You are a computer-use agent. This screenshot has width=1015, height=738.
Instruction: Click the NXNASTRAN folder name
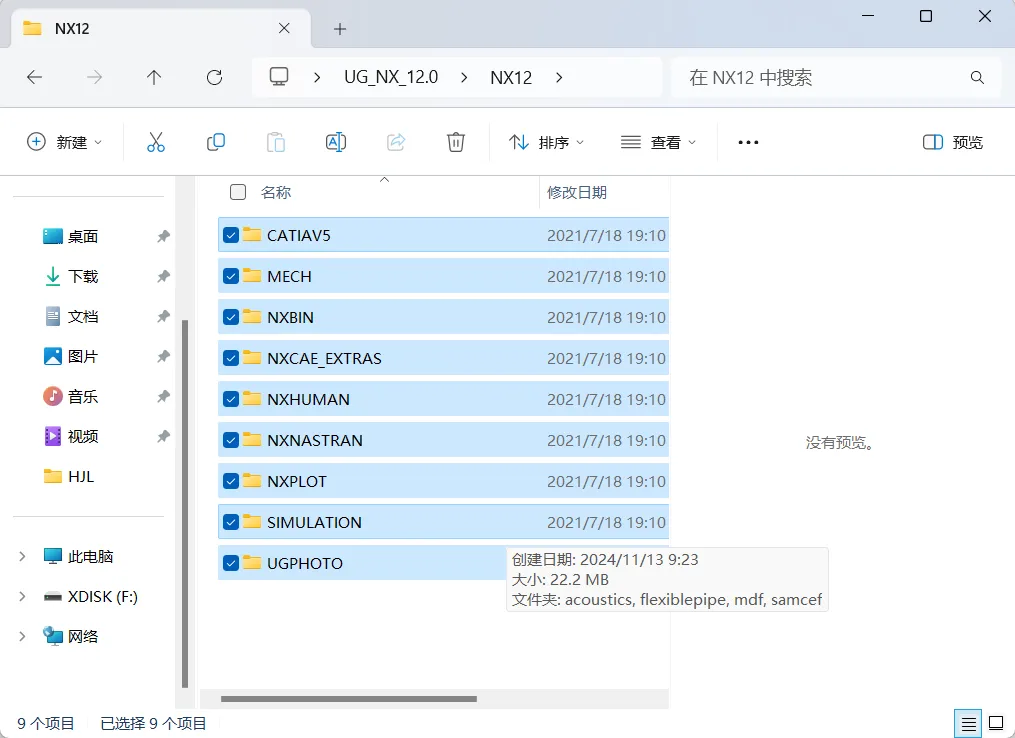[x=315, y=440]
